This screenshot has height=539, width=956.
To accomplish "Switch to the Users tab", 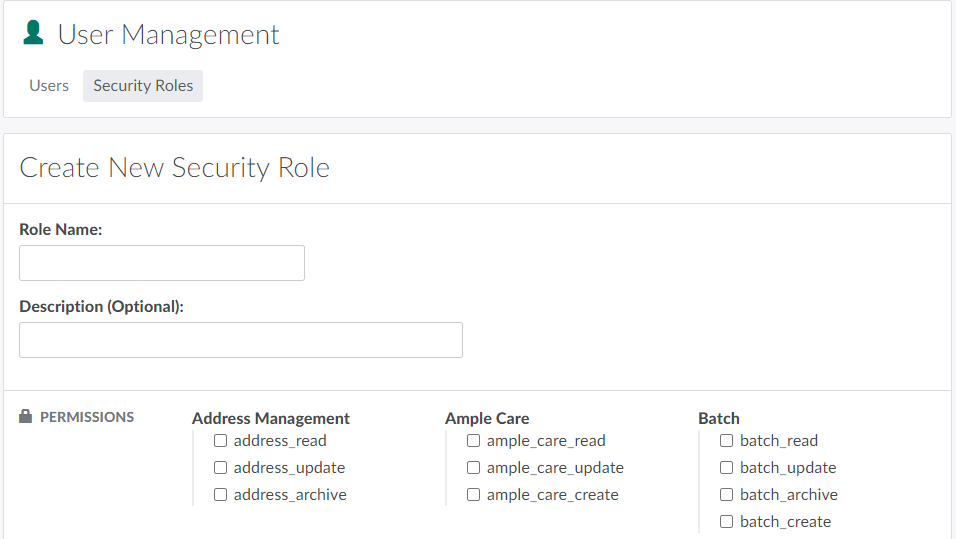I will [x=49, y=86].
